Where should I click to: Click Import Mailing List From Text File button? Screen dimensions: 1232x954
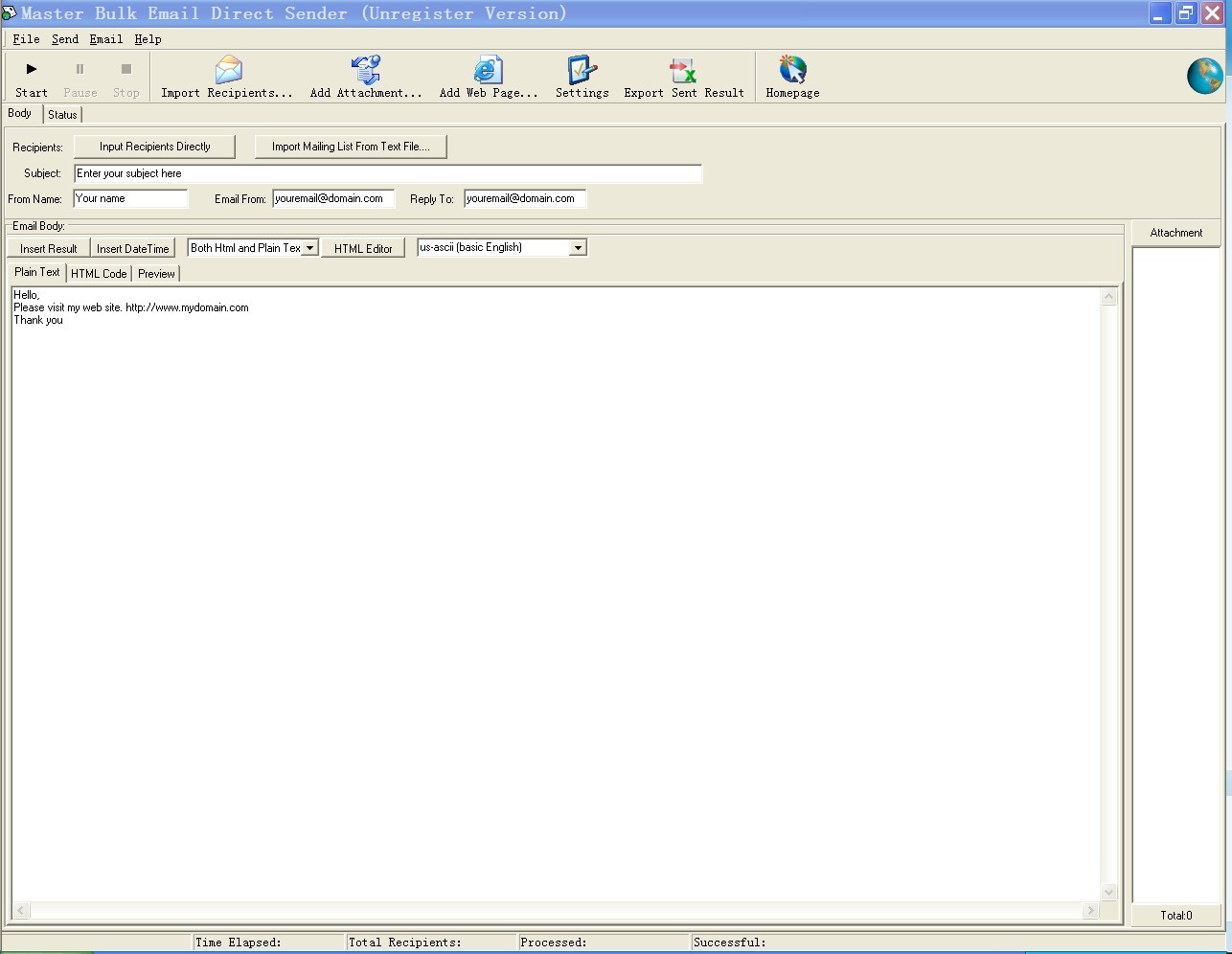pos(351,147)
